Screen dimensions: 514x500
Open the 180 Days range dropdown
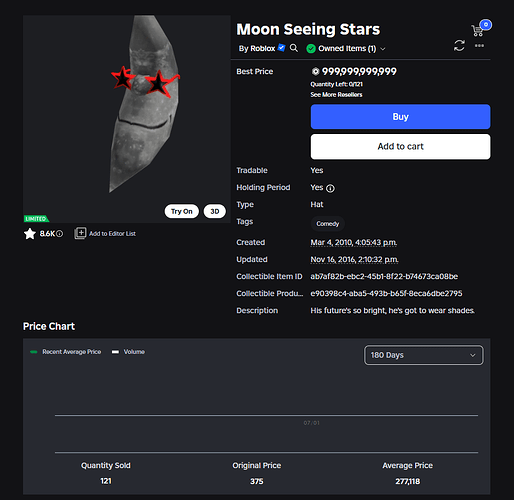424,355
